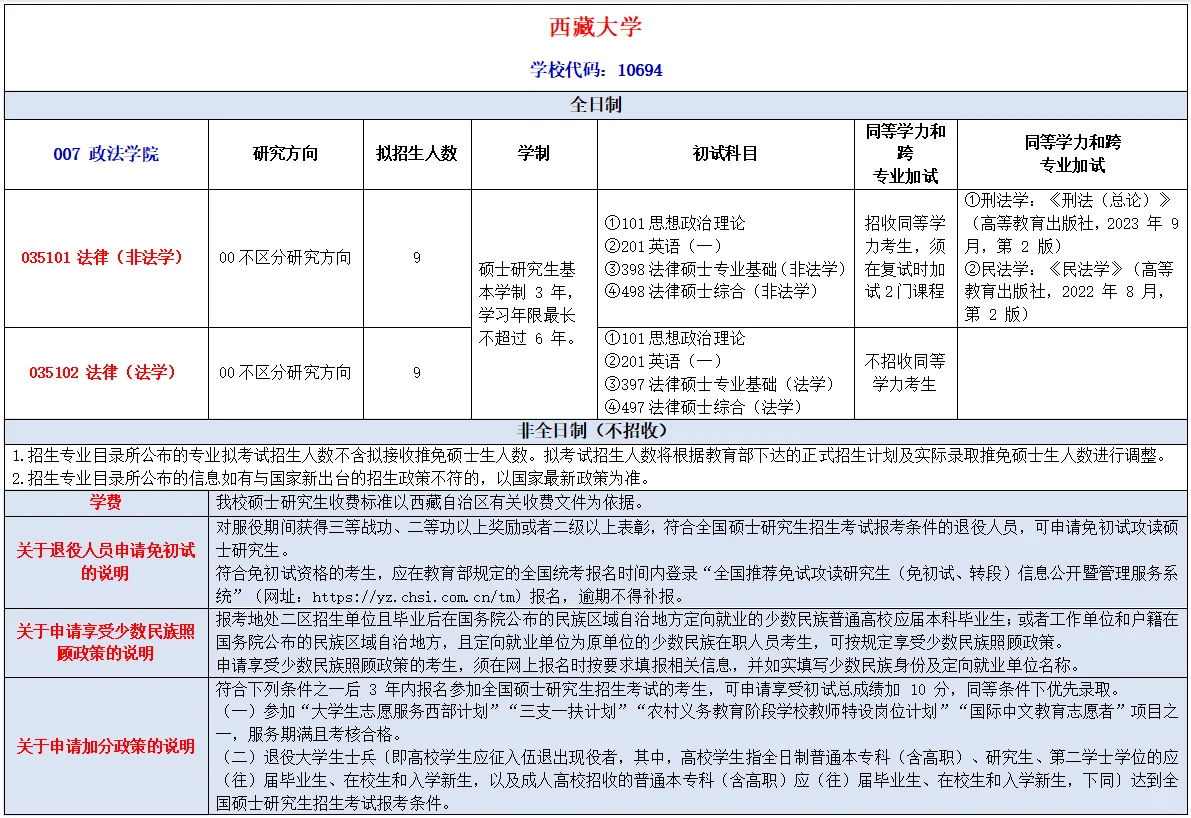
Task: Select the 学校代码：10694 text
Action: point(596,70)
